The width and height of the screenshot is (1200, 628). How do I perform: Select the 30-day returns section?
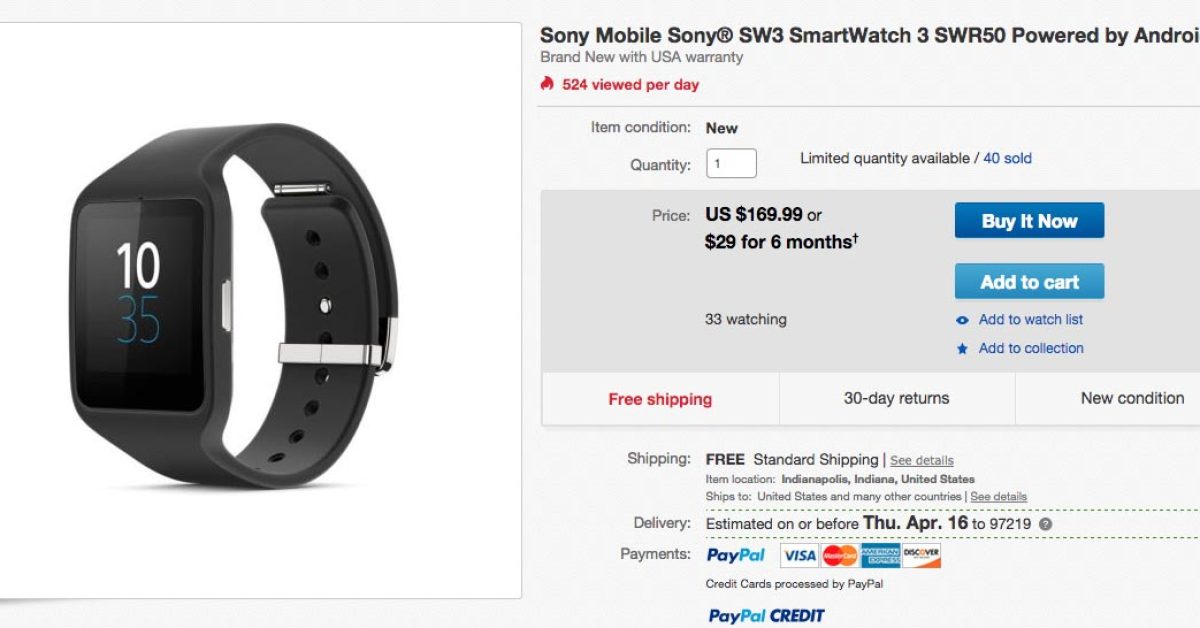[896, 398]
